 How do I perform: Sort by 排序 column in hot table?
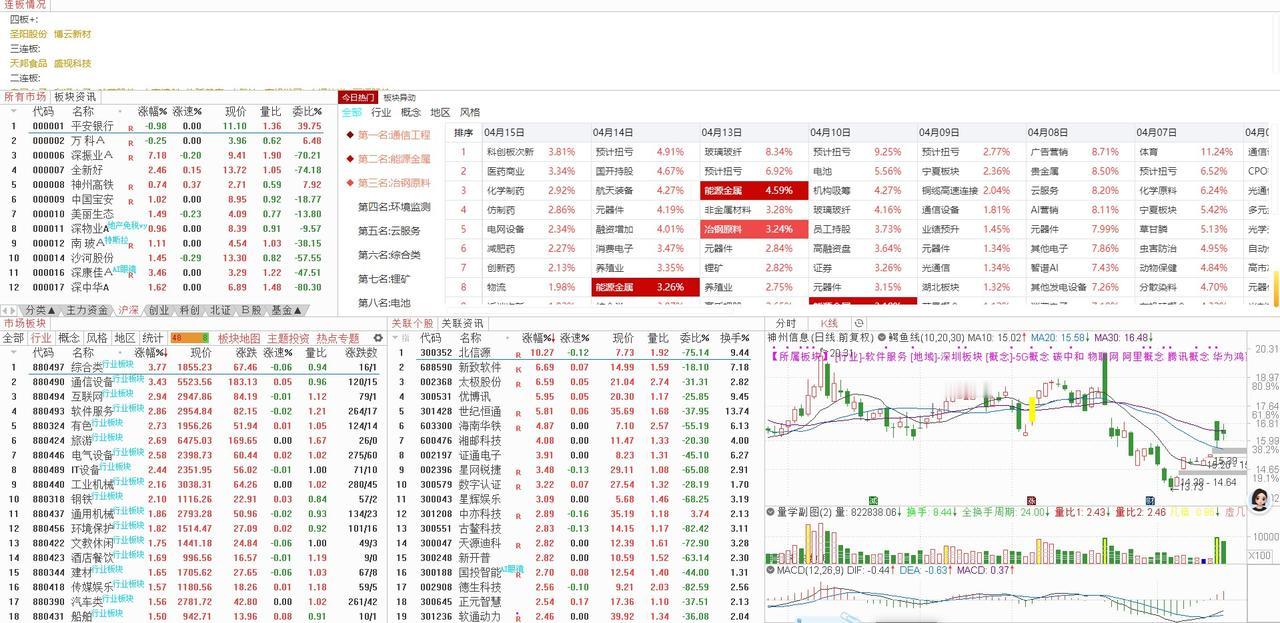pos(463,133)
